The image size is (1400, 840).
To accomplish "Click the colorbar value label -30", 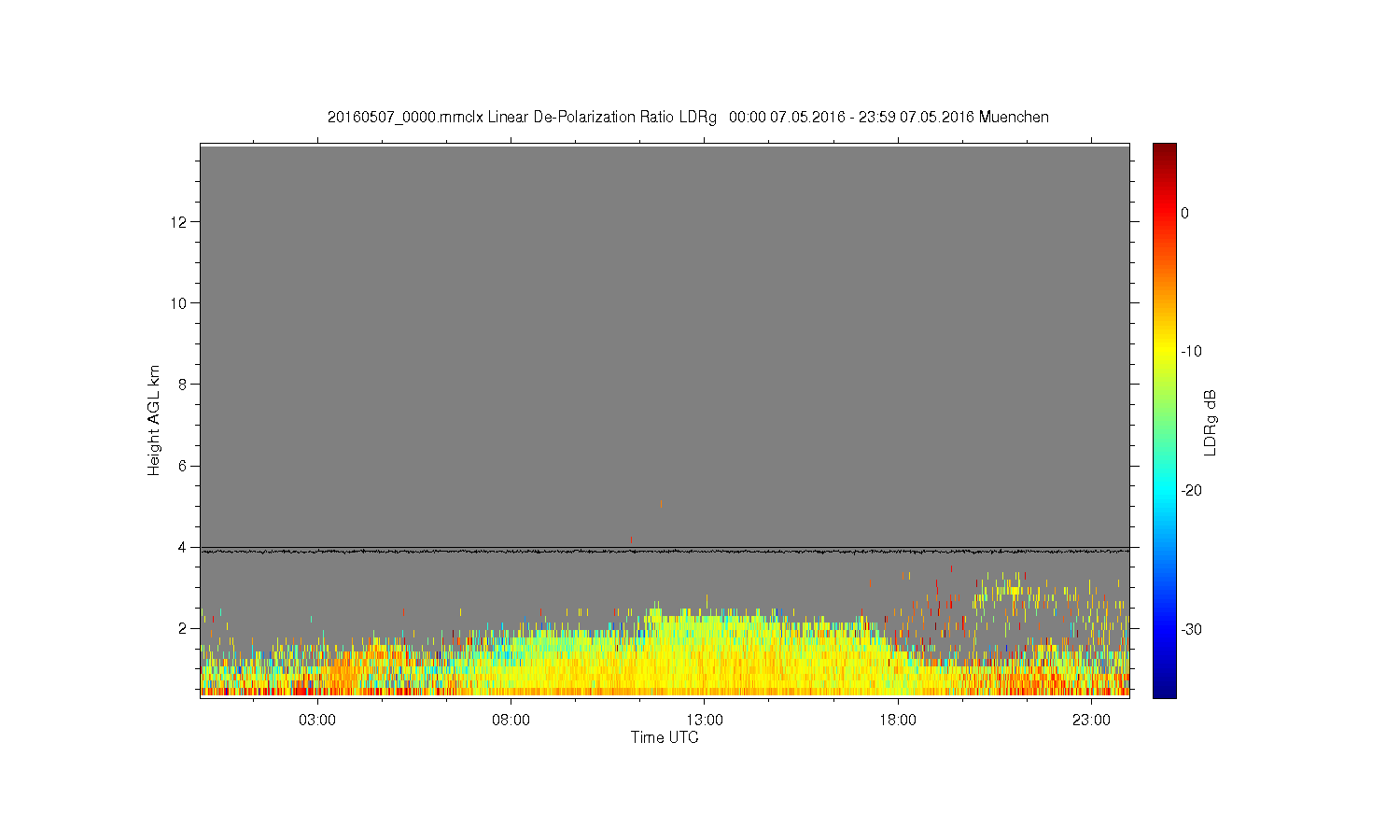I will [x=1191, y=630].
